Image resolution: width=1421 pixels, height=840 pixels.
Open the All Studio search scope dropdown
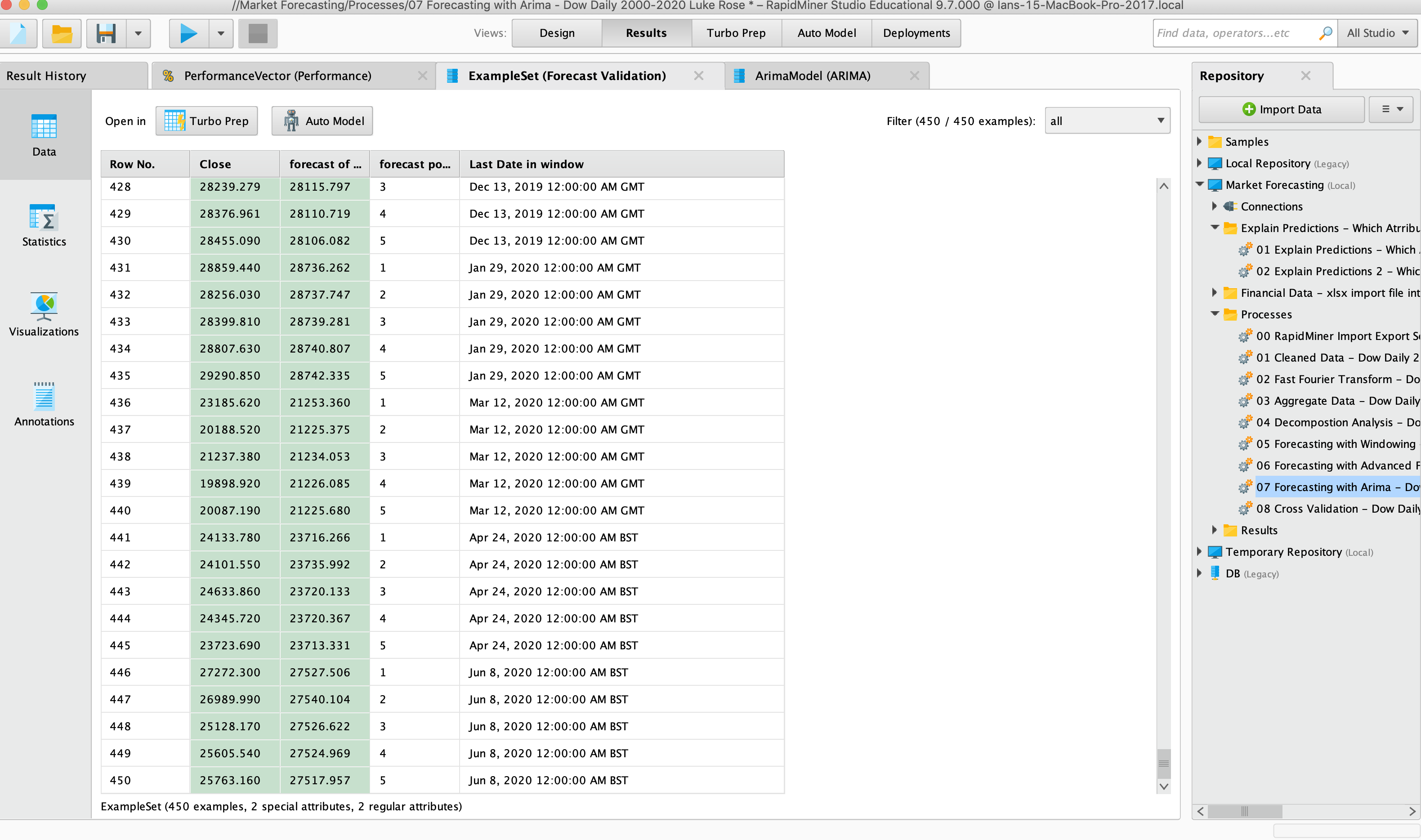[x=1377, y=33]
